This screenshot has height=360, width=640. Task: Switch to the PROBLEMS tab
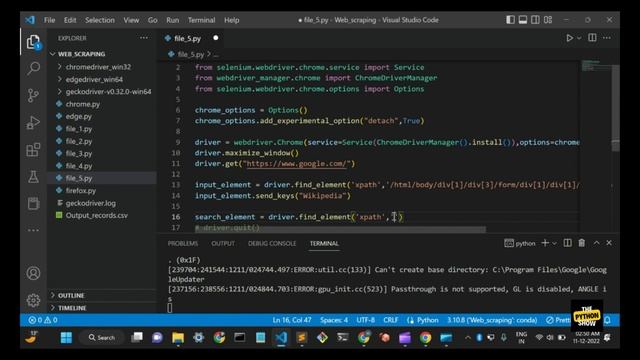tap(182, 243)
